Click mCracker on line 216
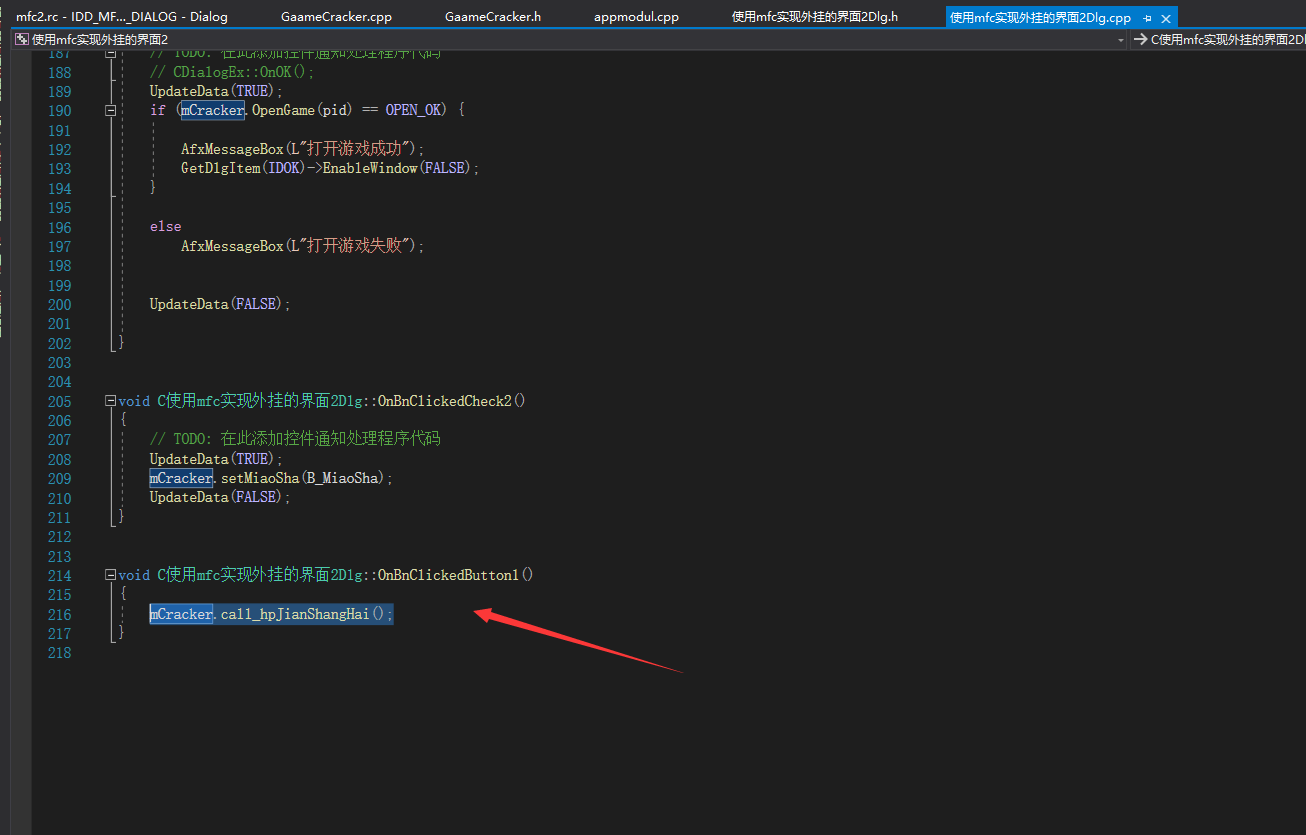Image resolution: width=1306 pixels, height=835 pixels. (x=181, y=614)
